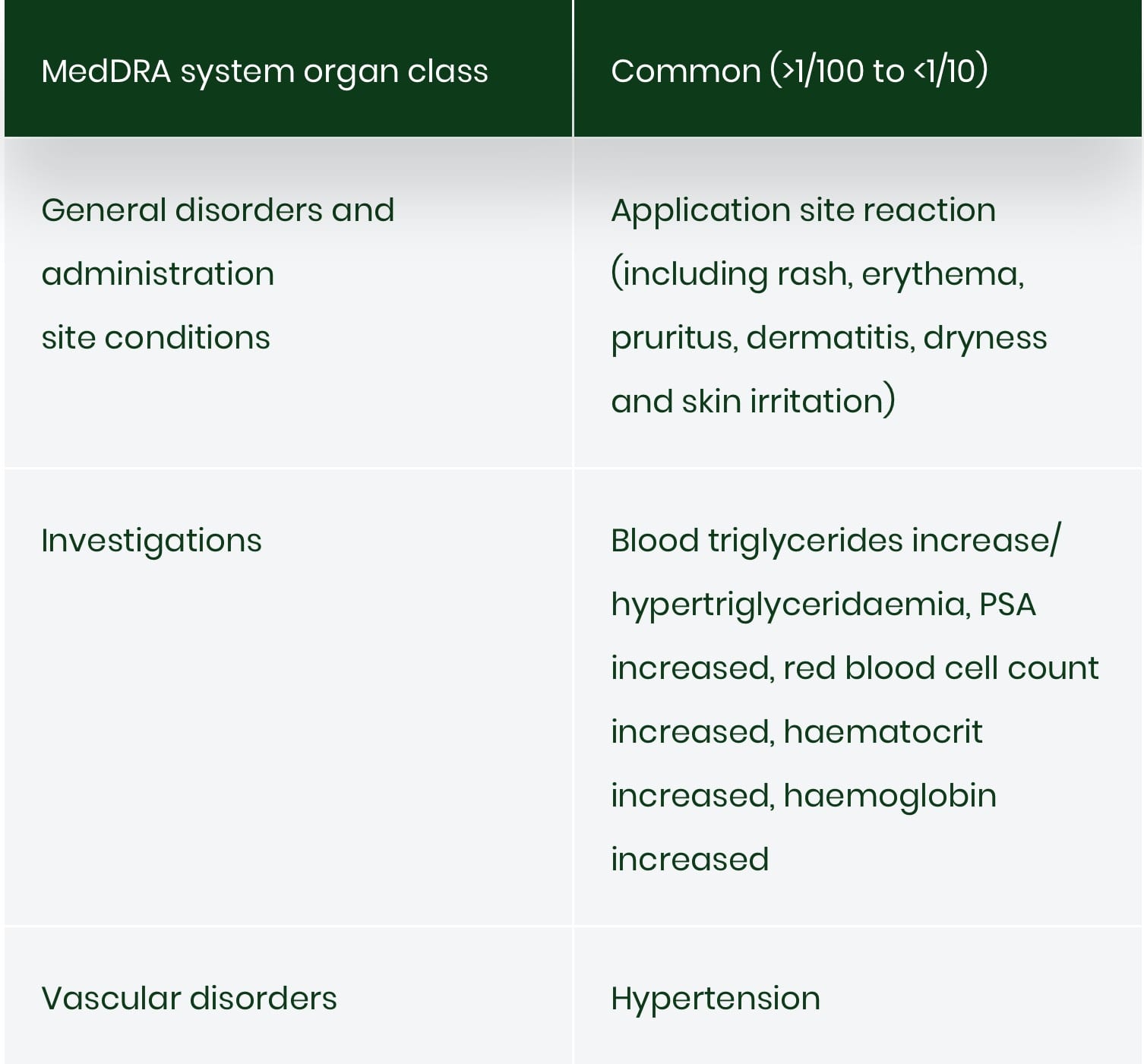Click the word 'administration' in first row
1144x1064 pixels.
(158, 273)
